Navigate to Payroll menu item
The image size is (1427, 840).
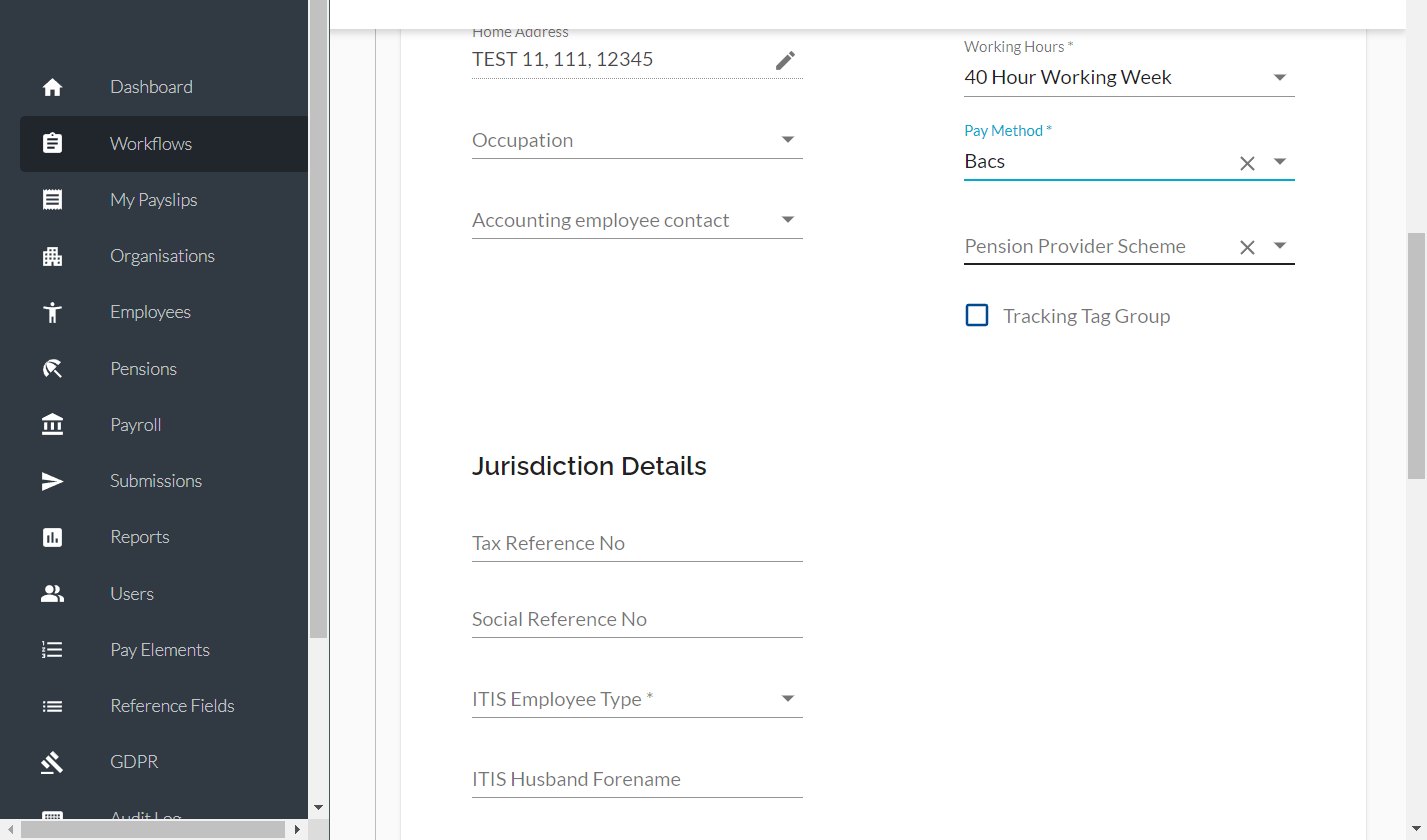[x=164, y=425]
